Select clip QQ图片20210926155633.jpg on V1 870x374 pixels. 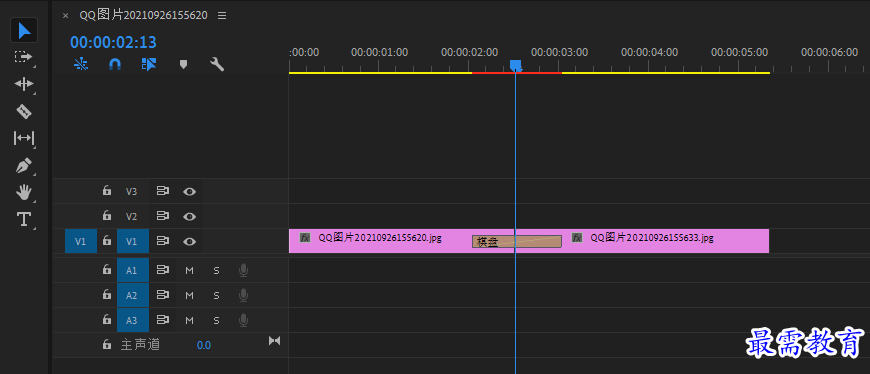665,241
